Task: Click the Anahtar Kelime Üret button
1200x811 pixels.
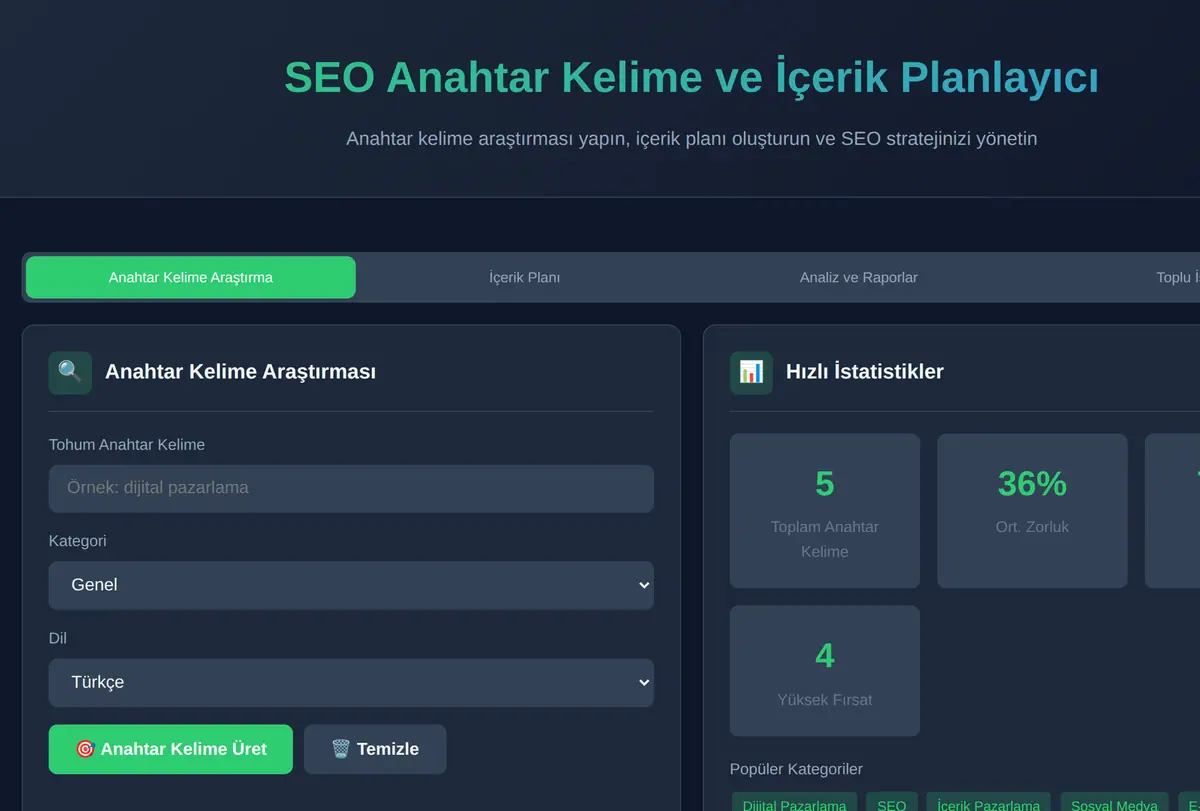Action: click(171, 749)
